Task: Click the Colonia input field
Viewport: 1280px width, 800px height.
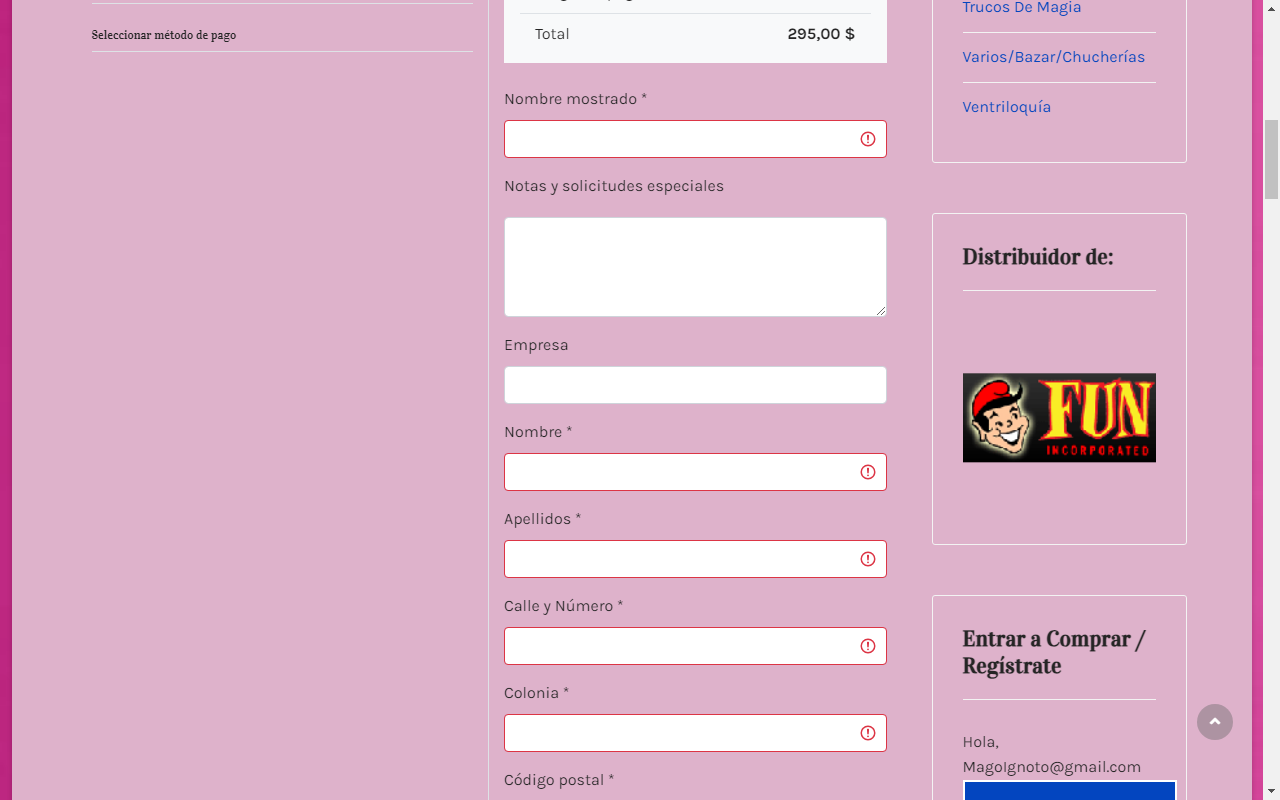Action: tap(680, 733)
